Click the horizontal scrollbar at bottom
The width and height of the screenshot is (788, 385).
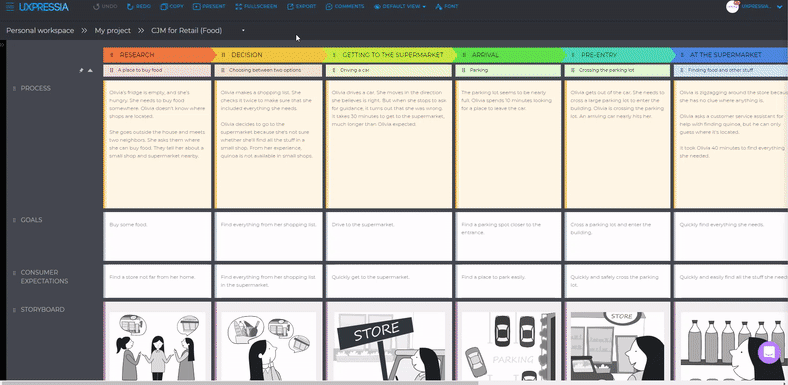239,383
